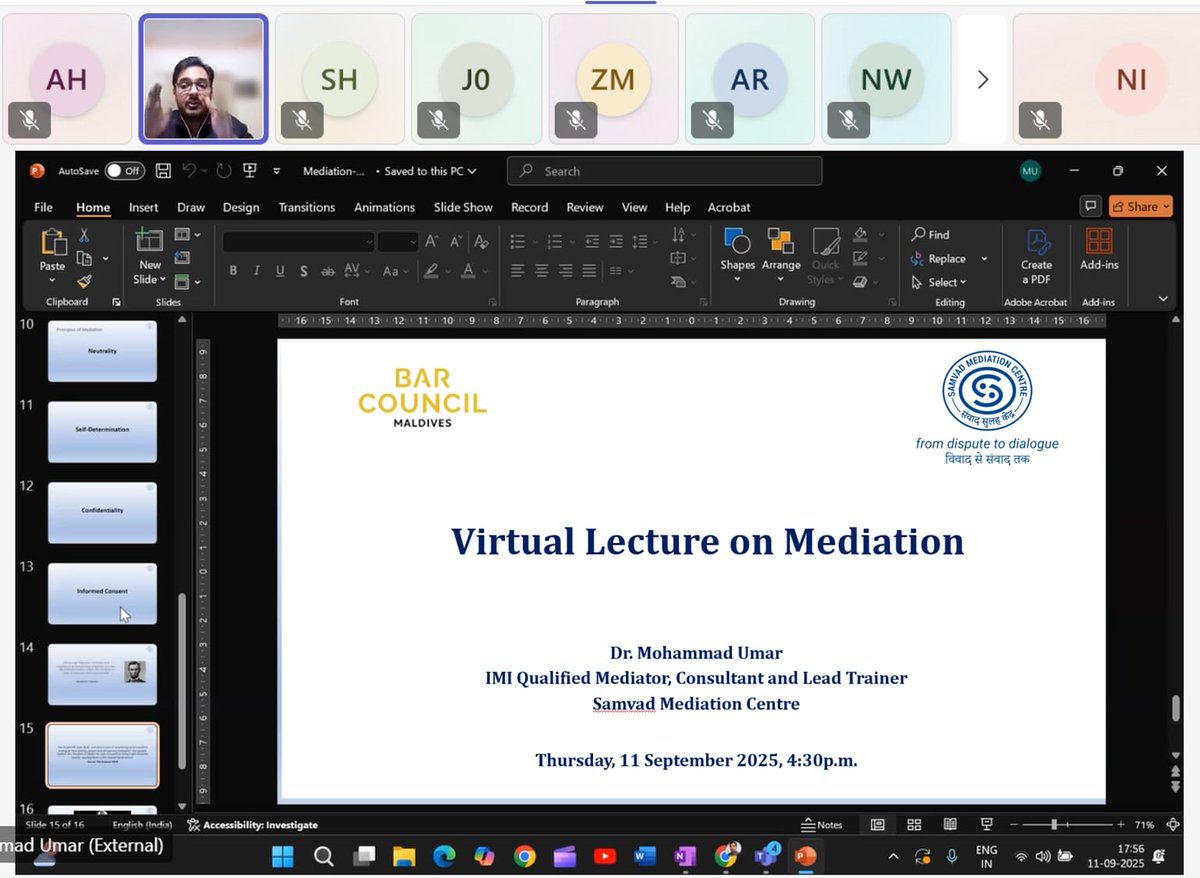Open the Change Case Aa dropdown

[x=394, y=271]
